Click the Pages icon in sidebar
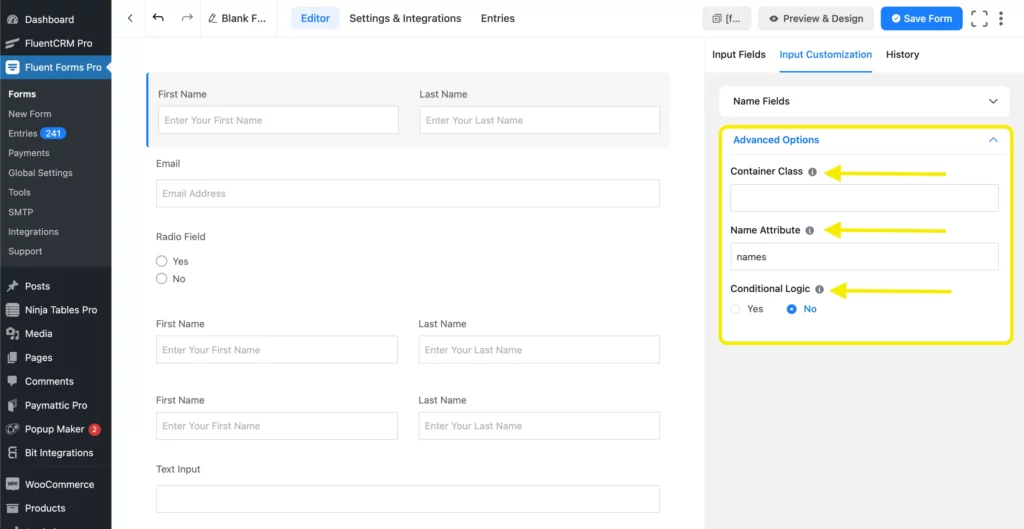 pos(12,358)
